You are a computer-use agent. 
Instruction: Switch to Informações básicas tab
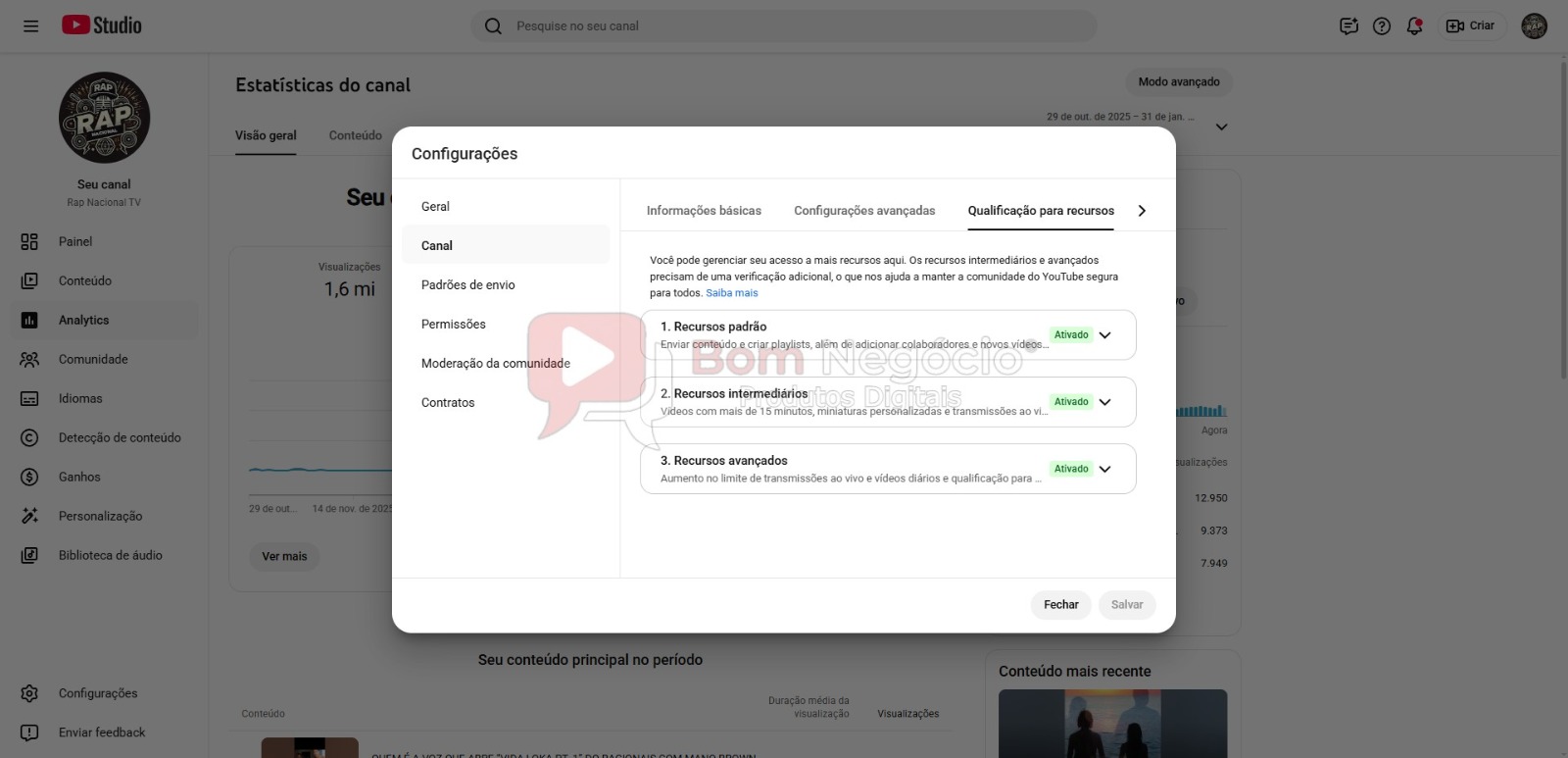[704, 211]
